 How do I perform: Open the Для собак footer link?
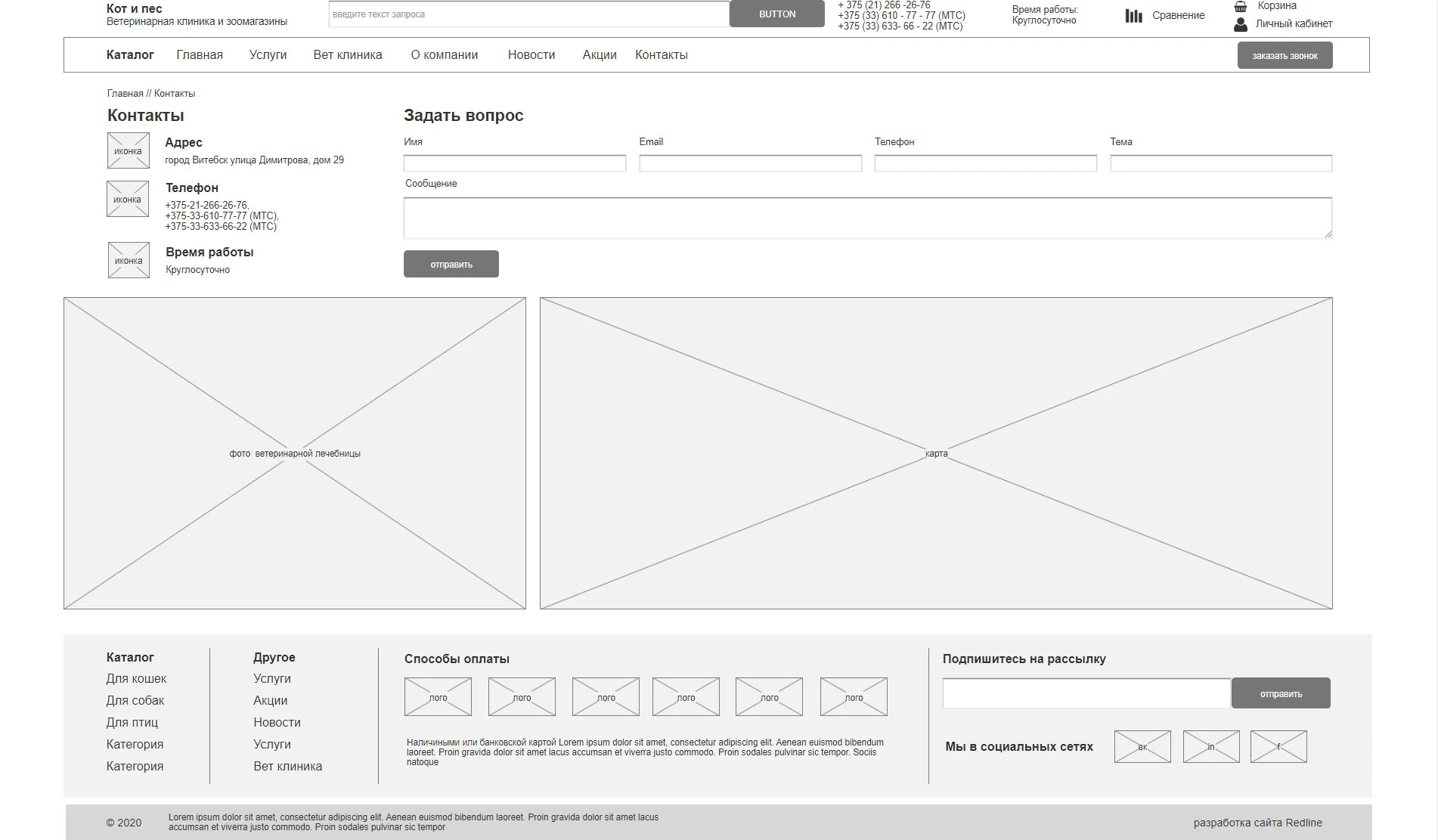pyautogui.click(x=135, y=701)
